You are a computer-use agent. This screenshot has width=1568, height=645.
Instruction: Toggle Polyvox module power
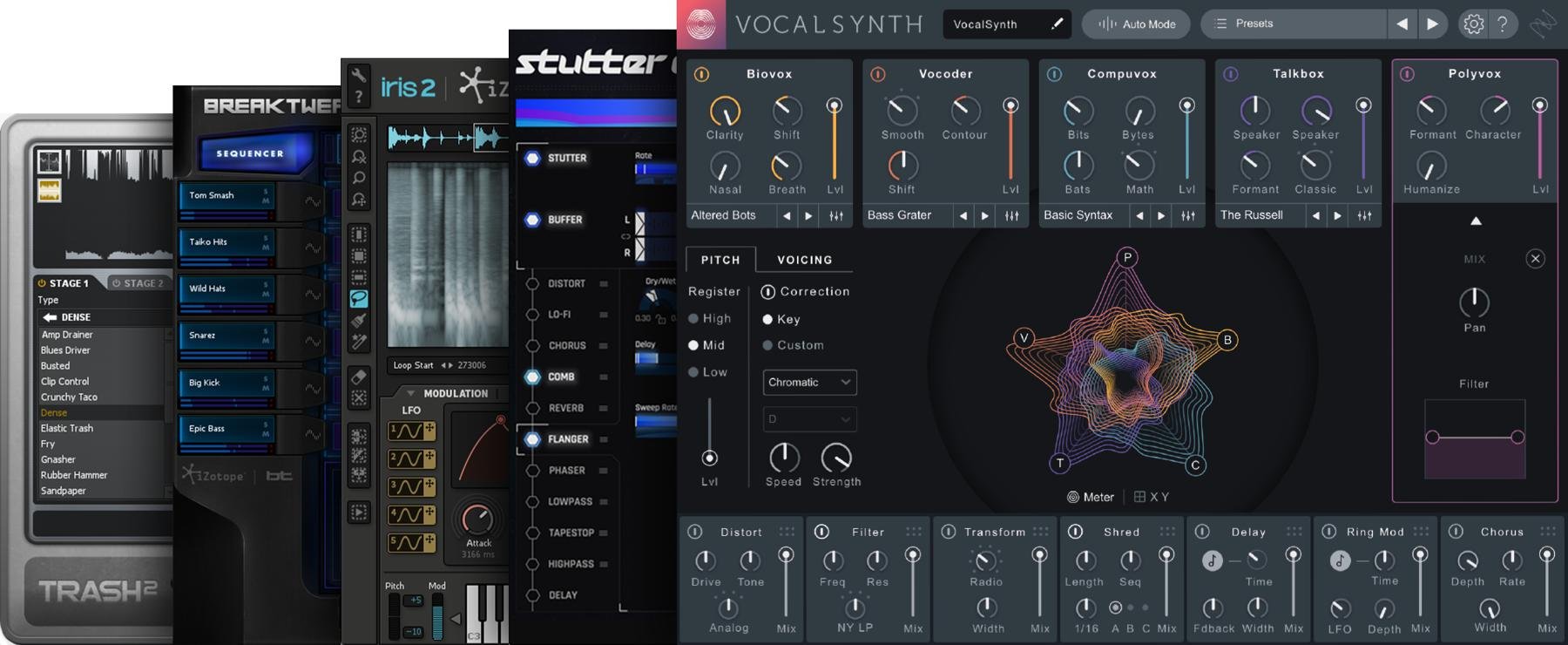[x=1407, y=75]
